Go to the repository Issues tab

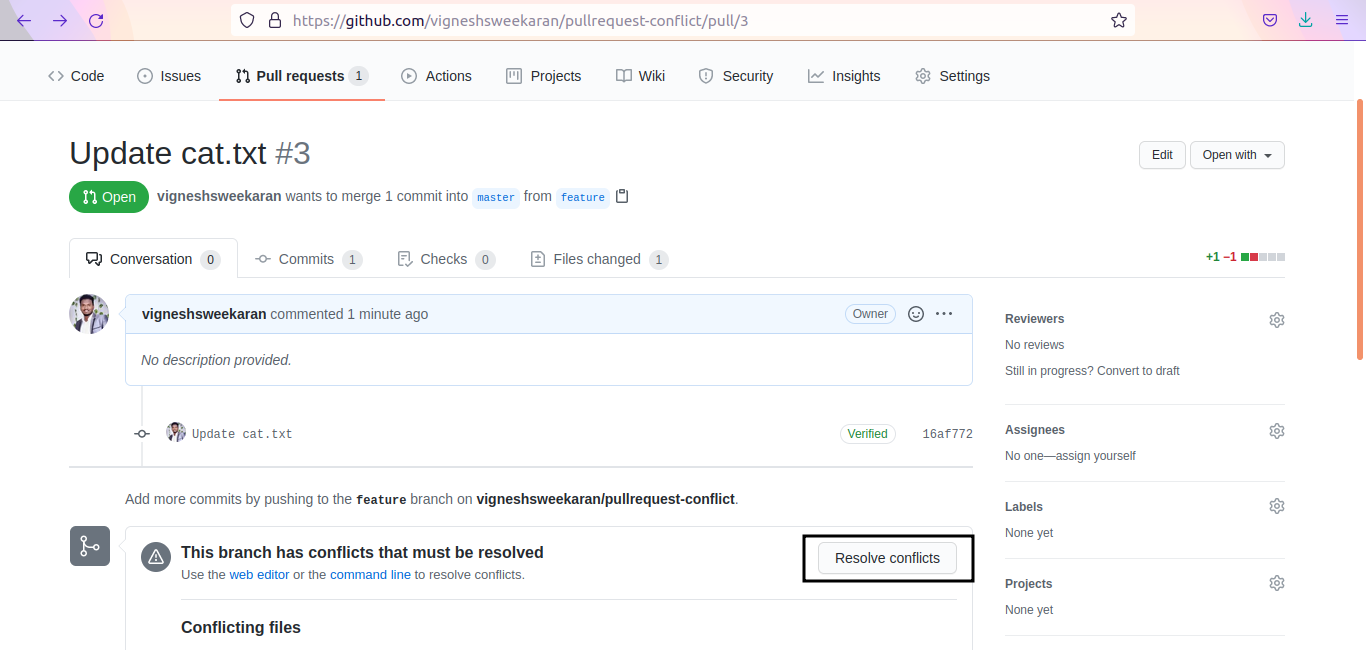pyautogui.click(x=169, y=76)
